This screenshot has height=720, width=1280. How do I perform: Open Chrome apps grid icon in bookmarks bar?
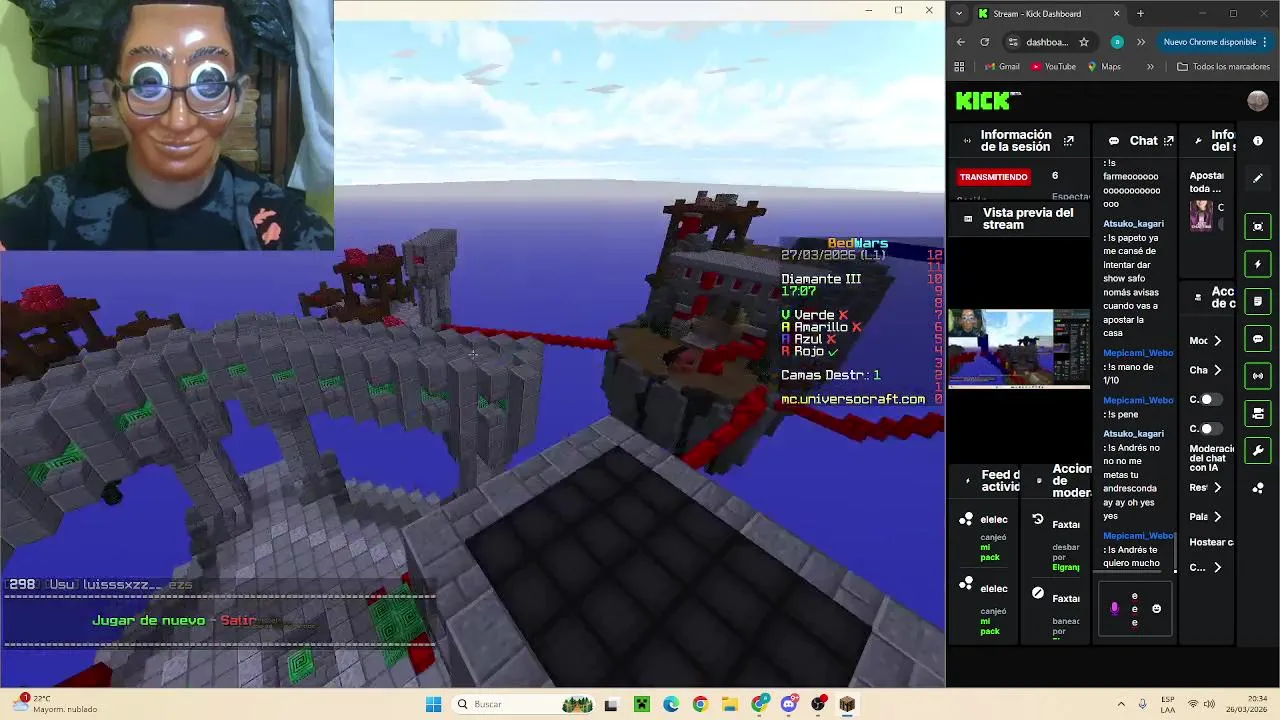960,67
